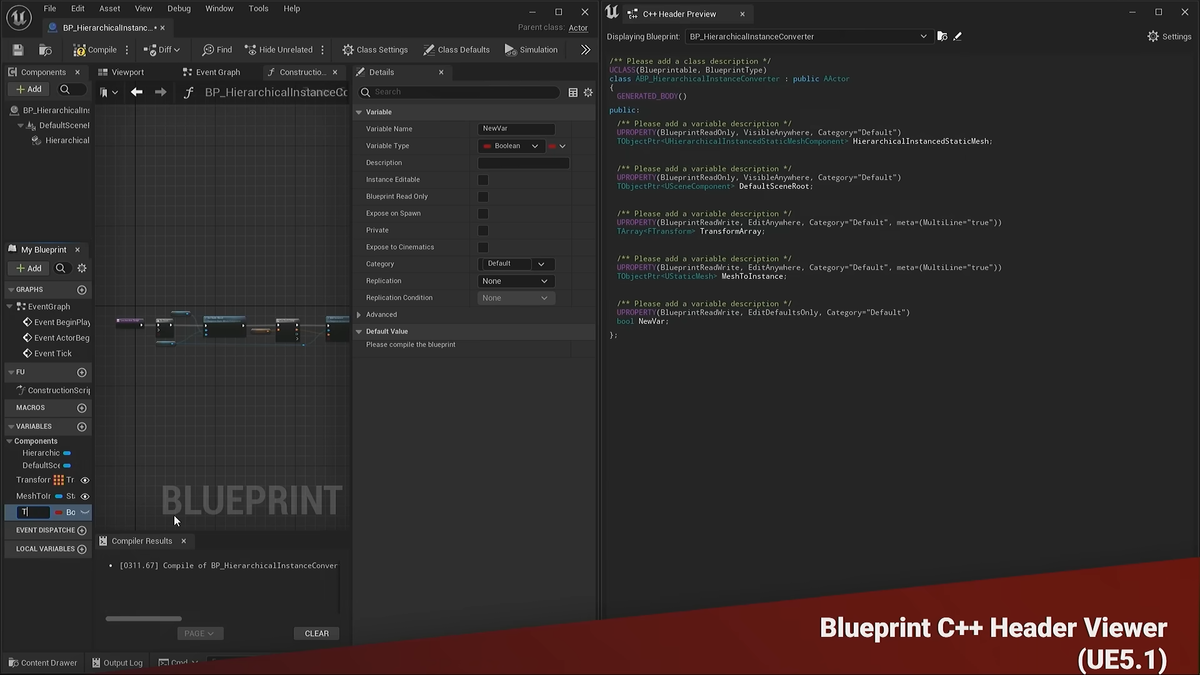Viewport: 1200px width, 675px height.
Task: Open the Compile options three-dot menu
Action: 127,50
